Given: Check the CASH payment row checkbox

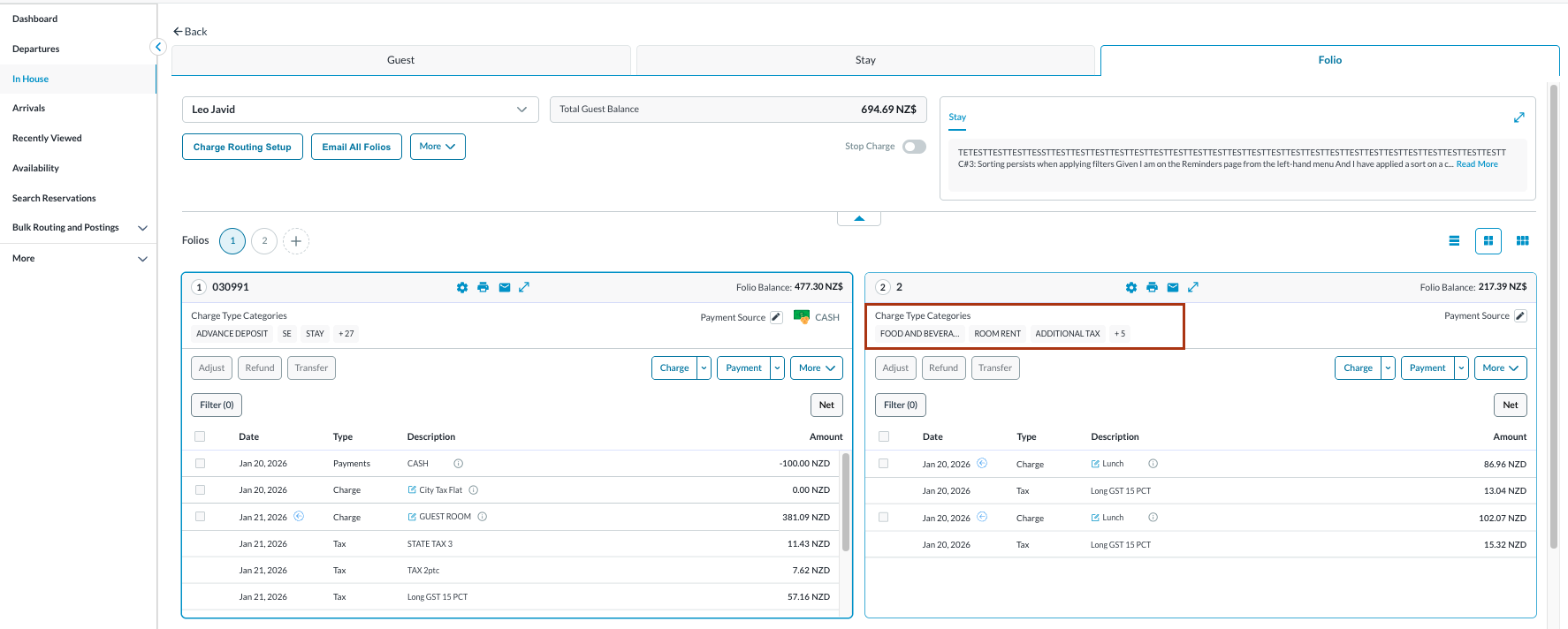Looking at the screenshot, I should (x=200, y=464).
